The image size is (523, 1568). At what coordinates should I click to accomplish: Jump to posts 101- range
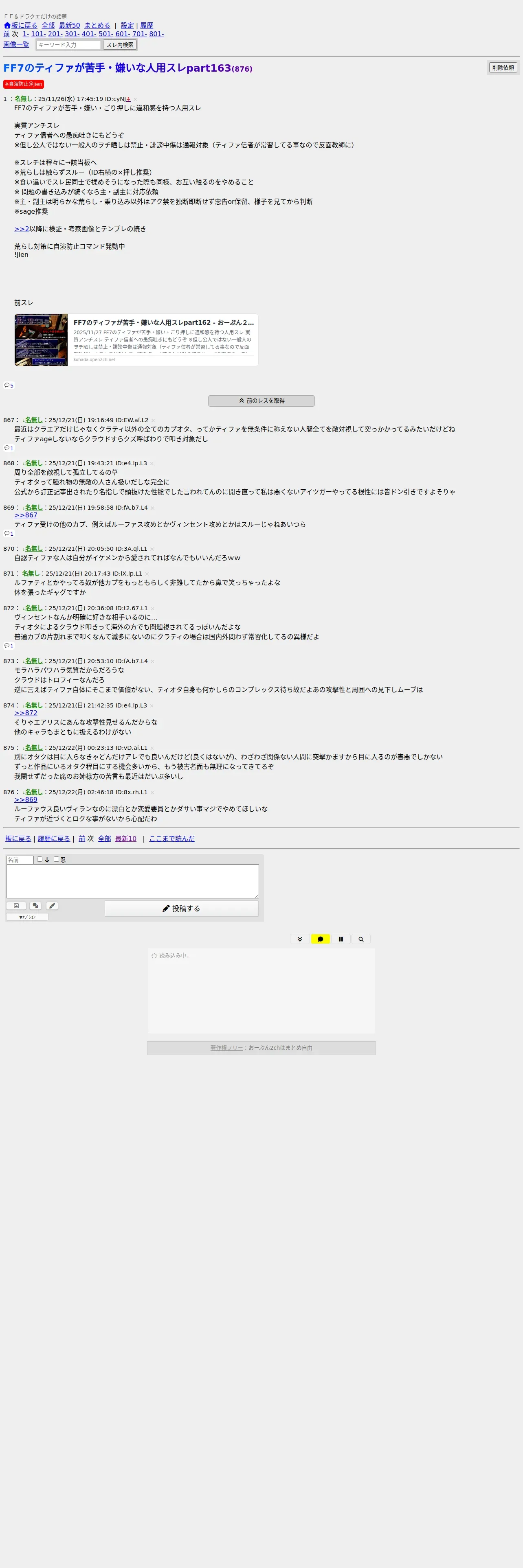(x=38, y=34)
